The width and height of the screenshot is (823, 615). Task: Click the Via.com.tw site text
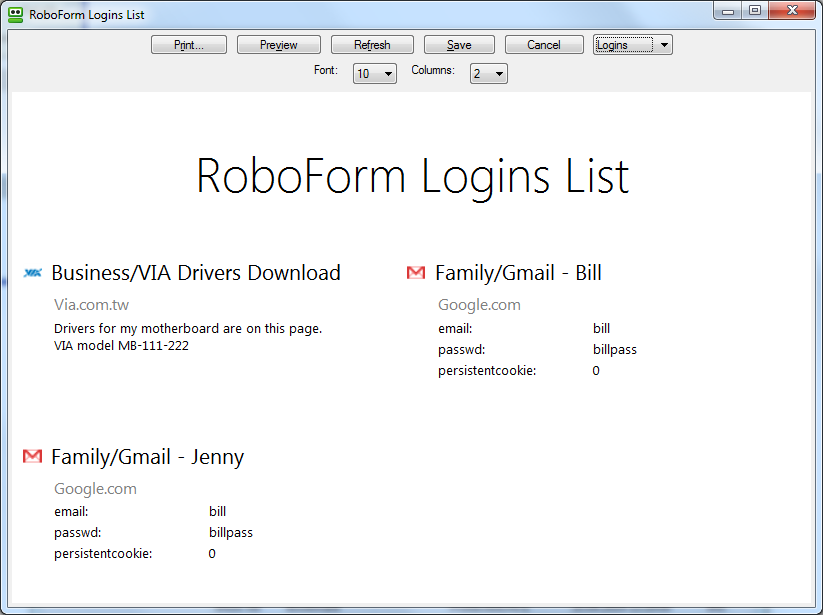point(91,304)
